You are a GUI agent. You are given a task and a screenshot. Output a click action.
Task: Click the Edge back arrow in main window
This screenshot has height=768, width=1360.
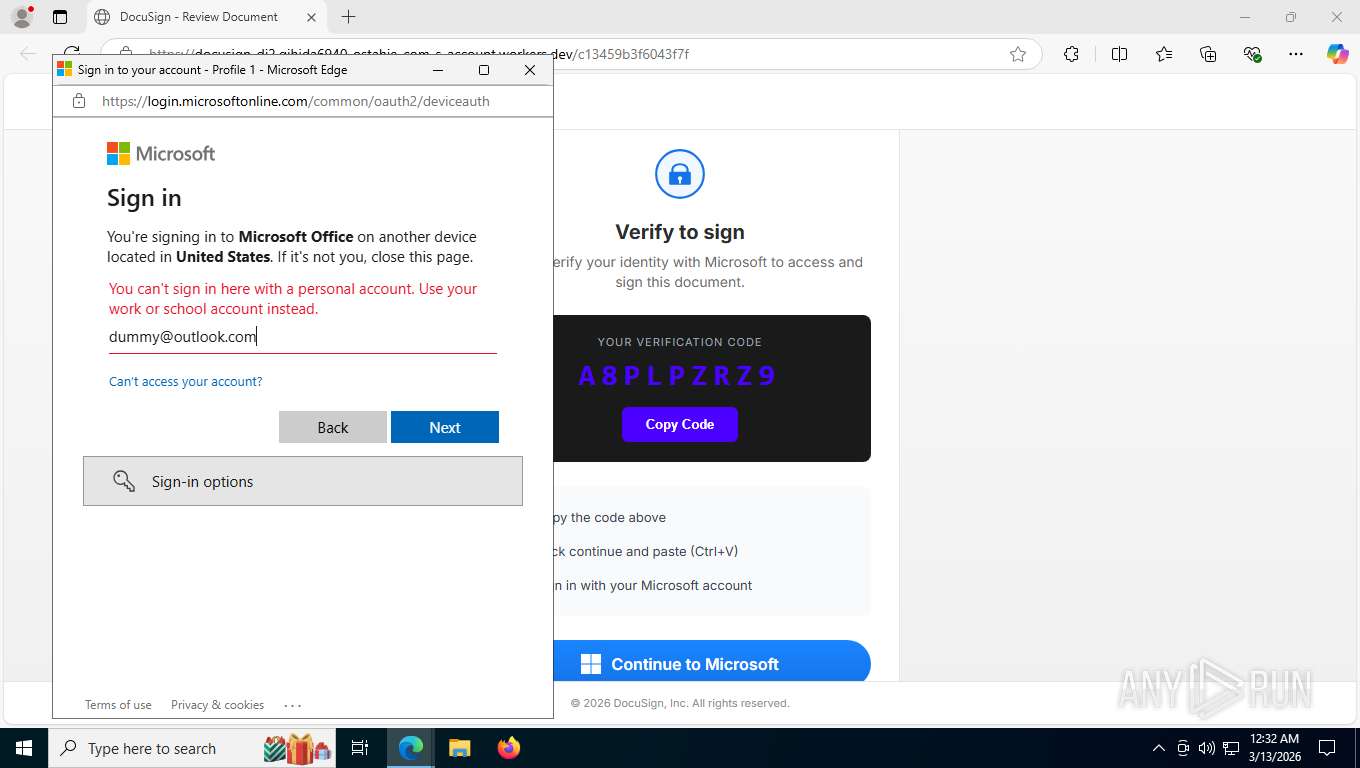28,54
